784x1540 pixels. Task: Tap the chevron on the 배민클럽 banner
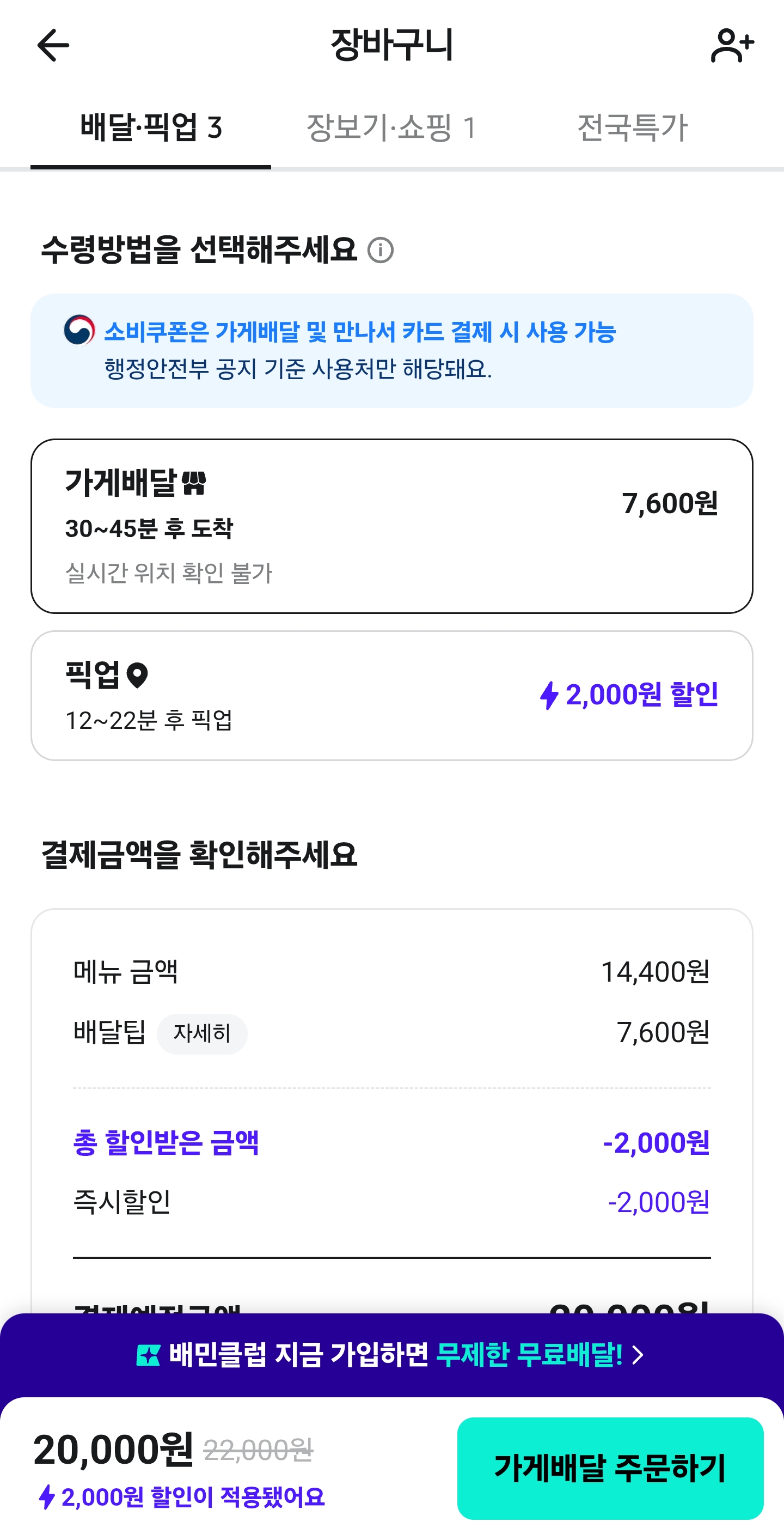point(638,1355)
